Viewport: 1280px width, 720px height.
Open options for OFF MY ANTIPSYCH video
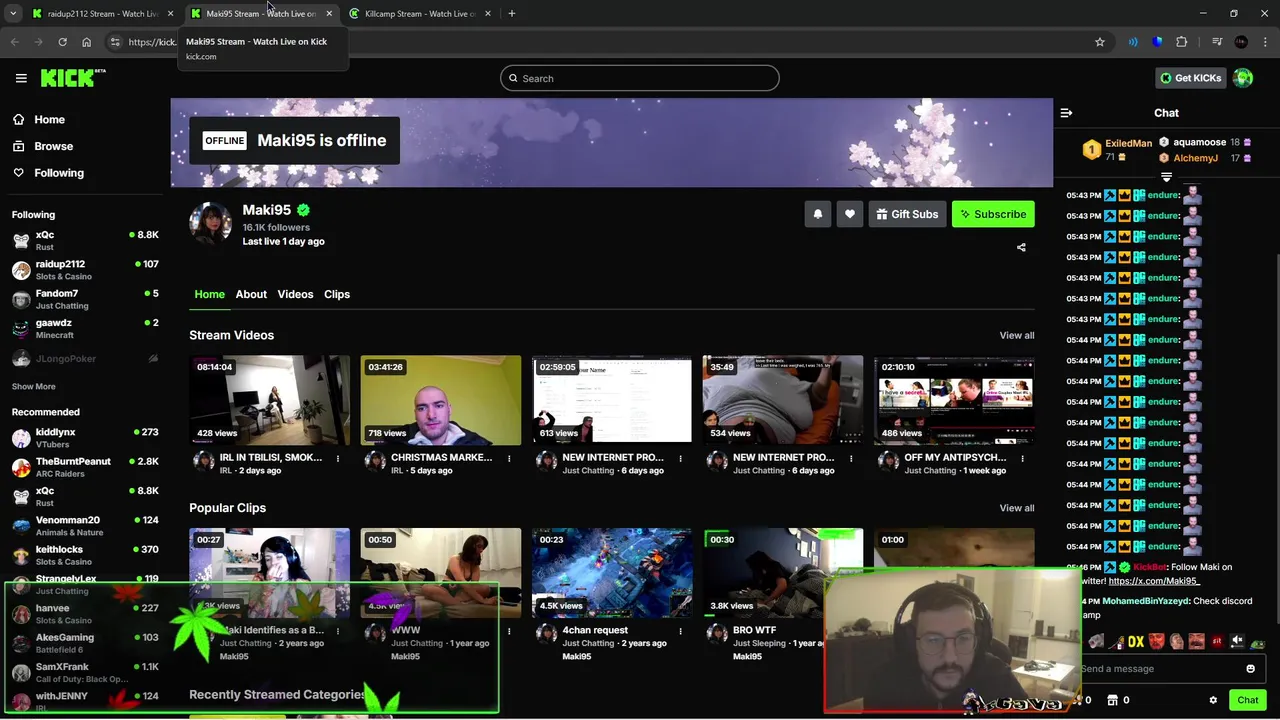pos(1022,458)
